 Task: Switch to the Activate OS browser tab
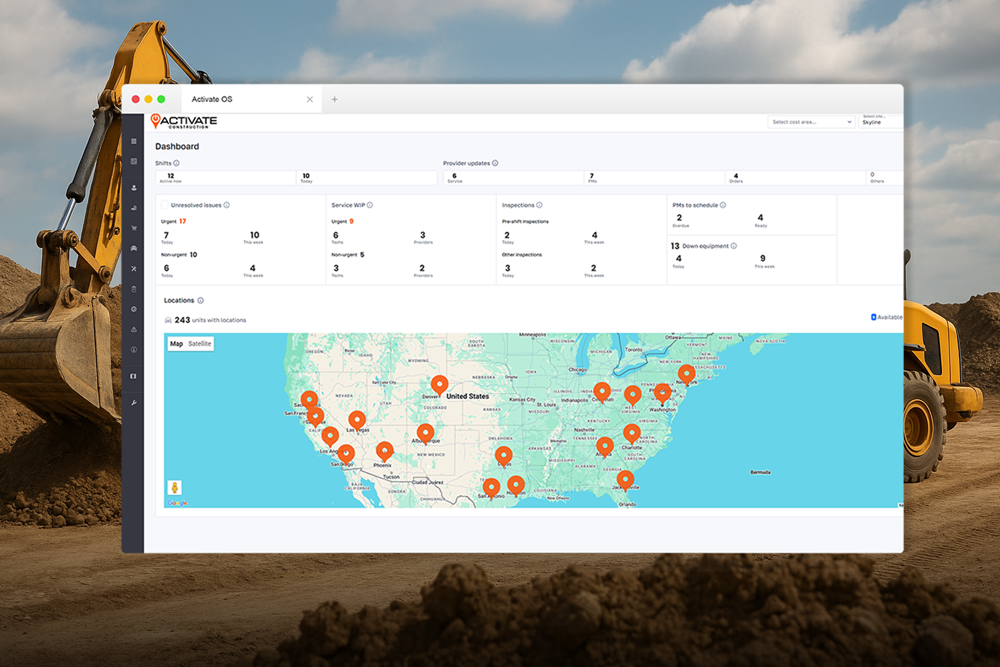(x=251, y=99)
